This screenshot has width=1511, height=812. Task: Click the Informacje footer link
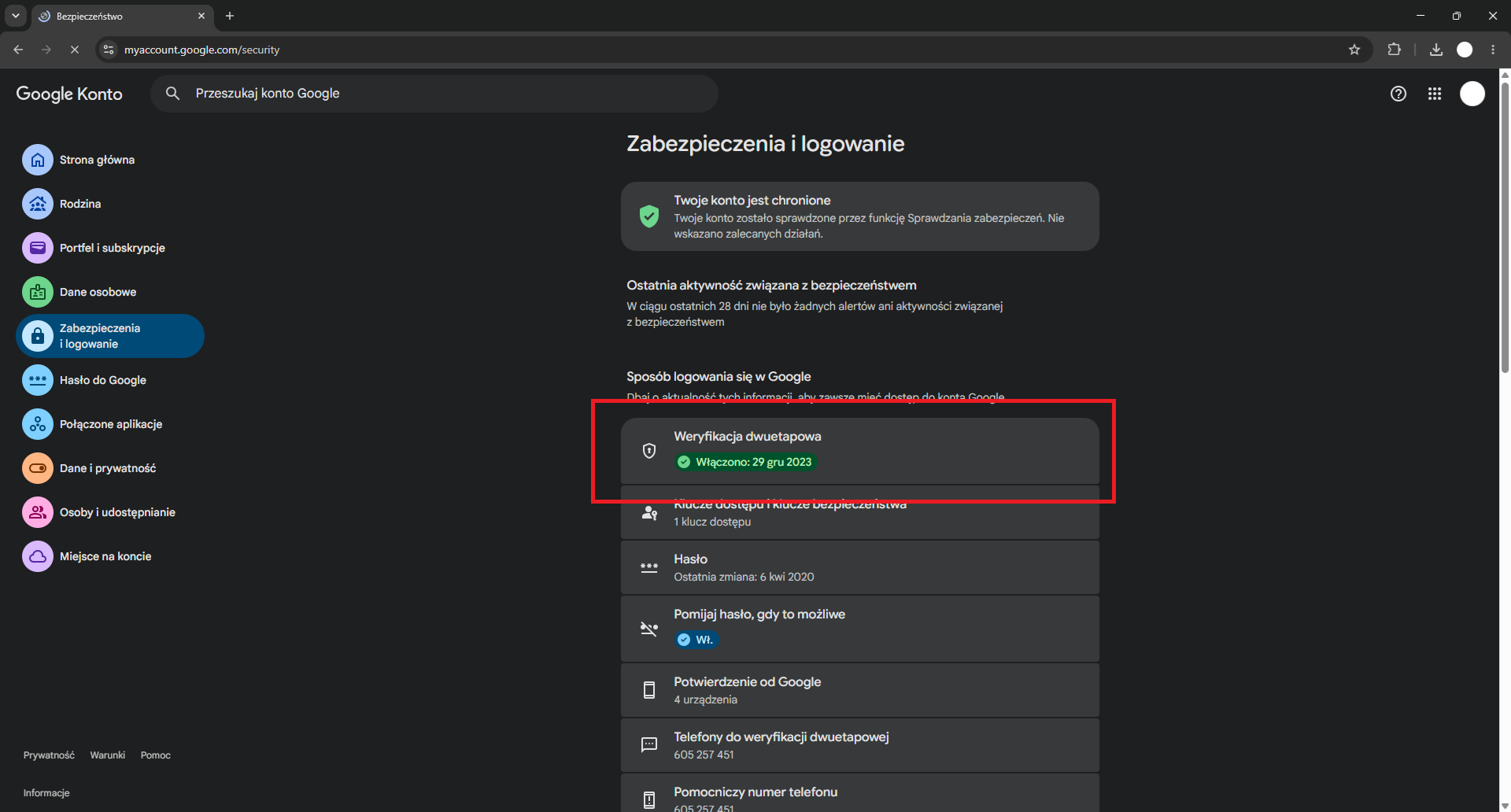(x=46, y=793)
